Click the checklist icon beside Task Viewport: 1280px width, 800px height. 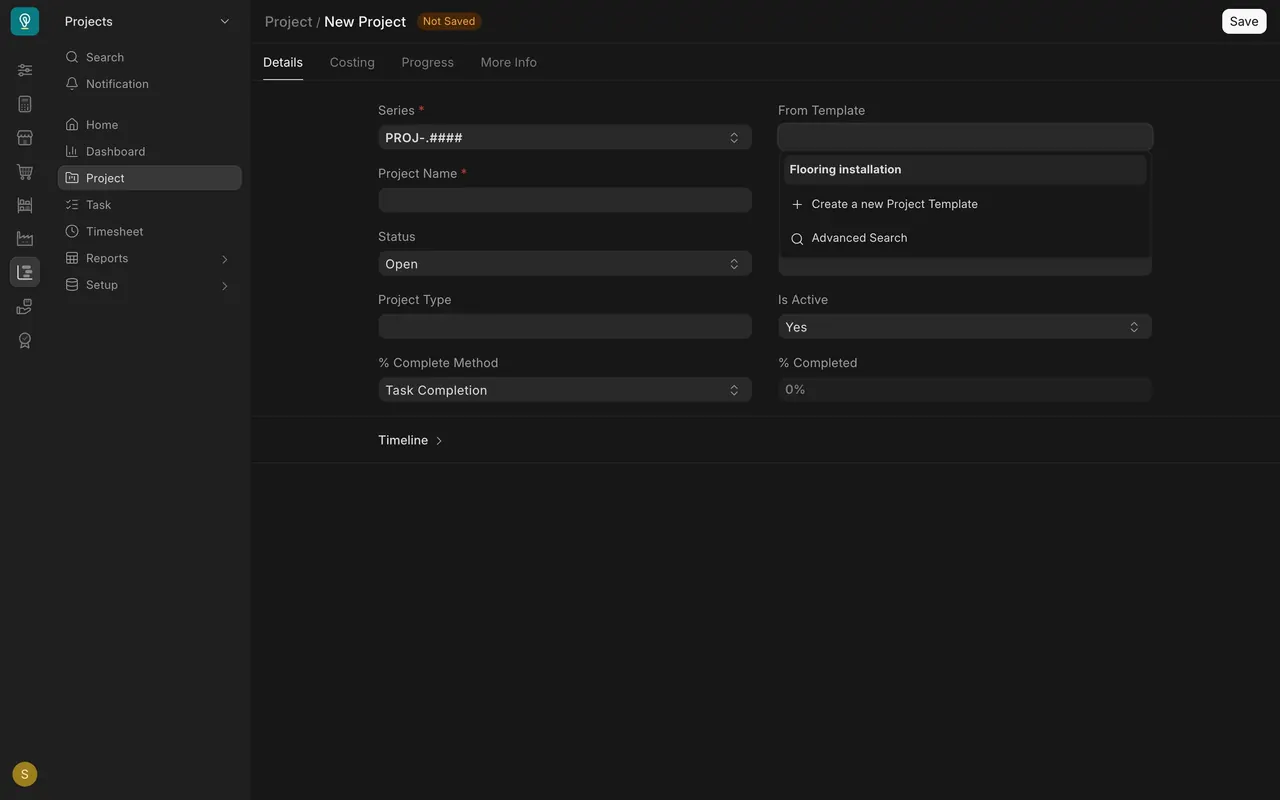pos(72,205)
